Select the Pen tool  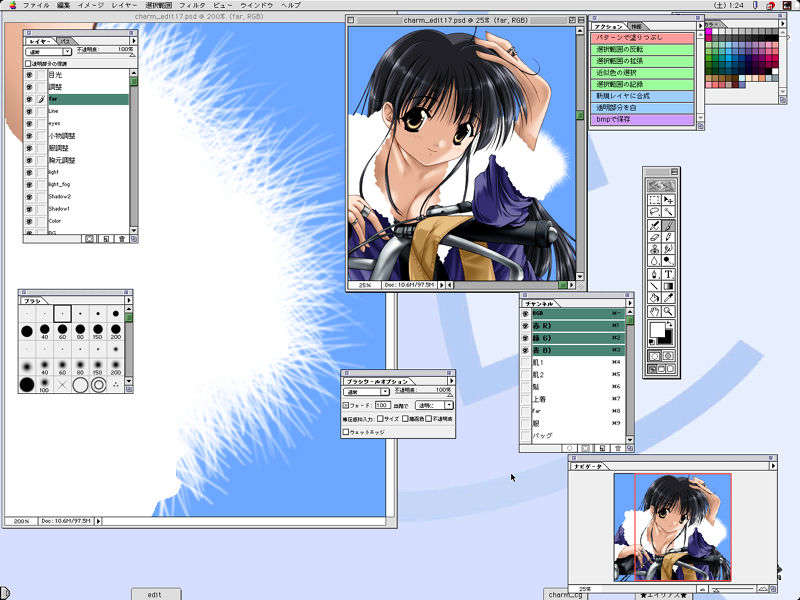tap(654, 274)
